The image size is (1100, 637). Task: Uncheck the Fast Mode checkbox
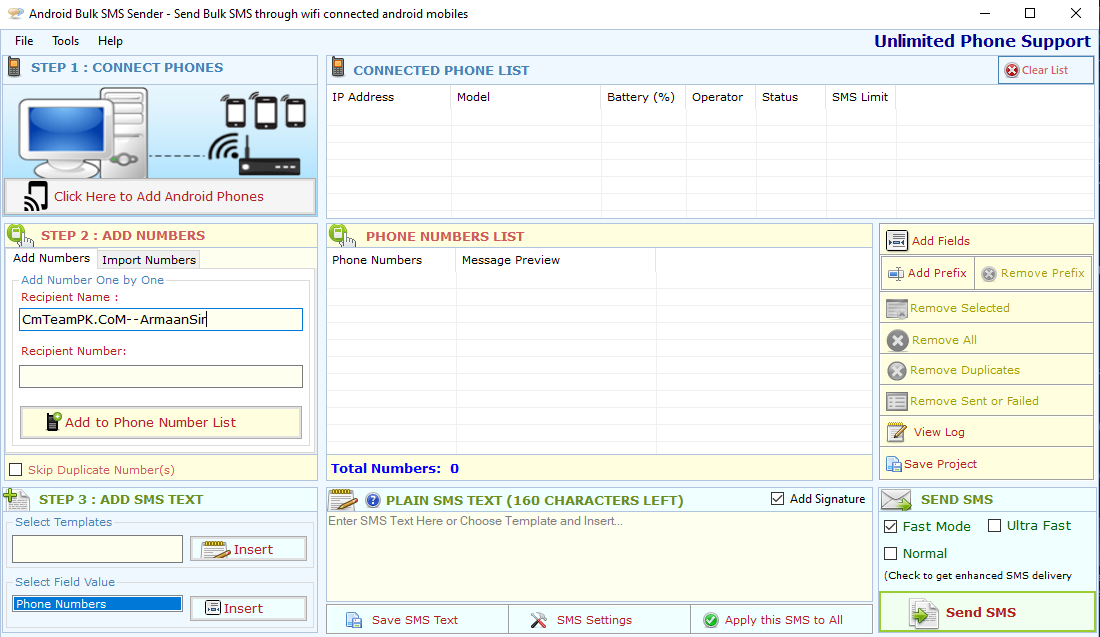(891, 526)
